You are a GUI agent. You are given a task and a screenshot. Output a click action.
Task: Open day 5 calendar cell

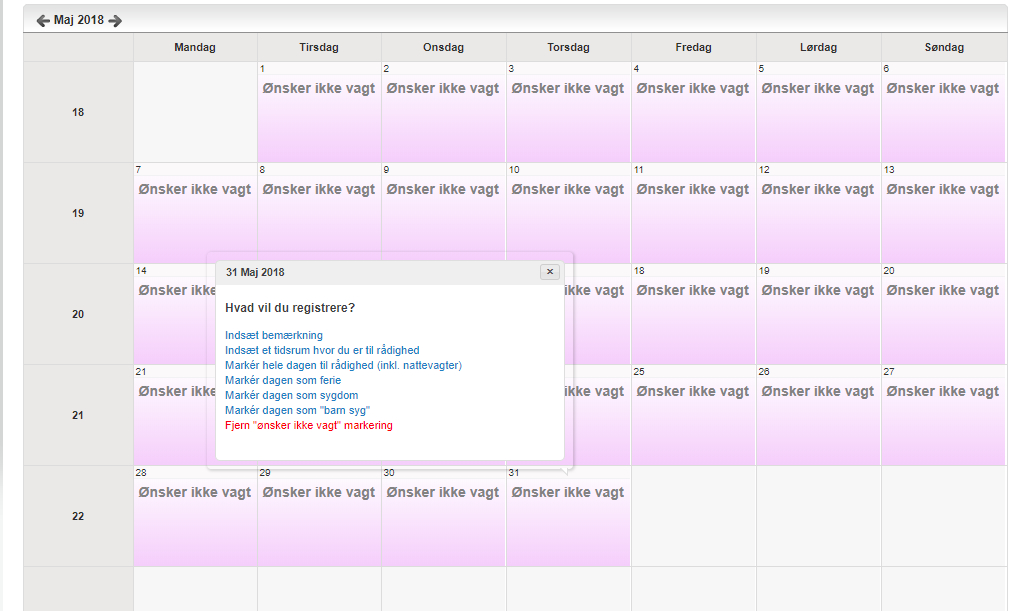tap(819, 112)
